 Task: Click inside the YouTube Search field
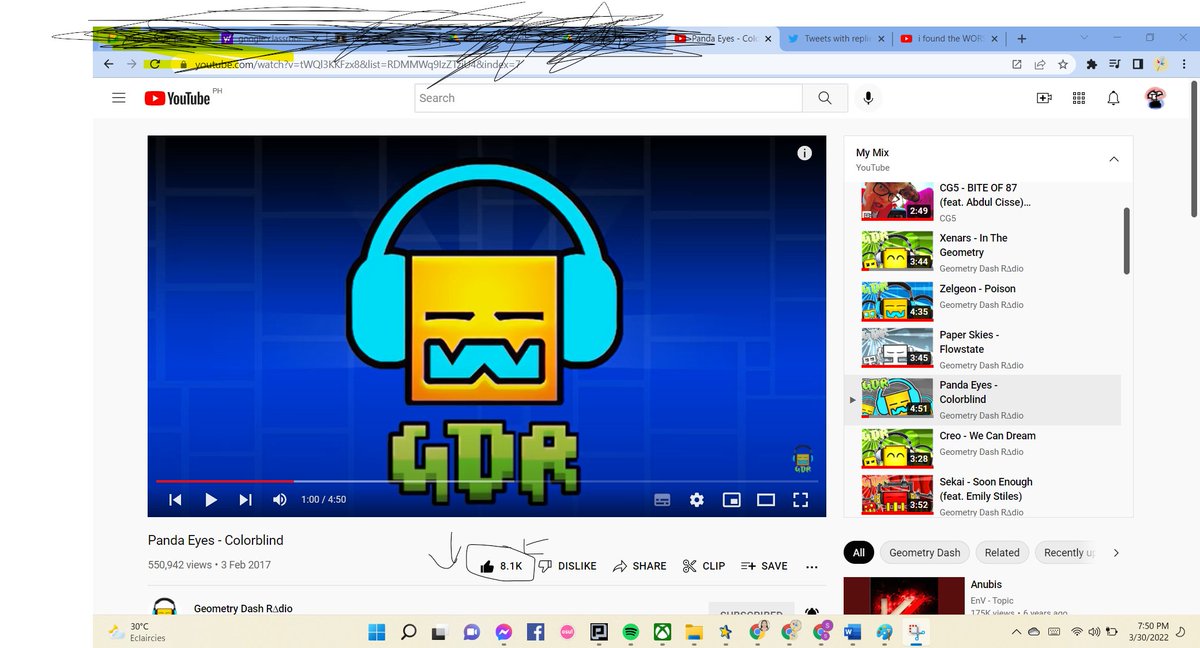[x=609, y=98]
